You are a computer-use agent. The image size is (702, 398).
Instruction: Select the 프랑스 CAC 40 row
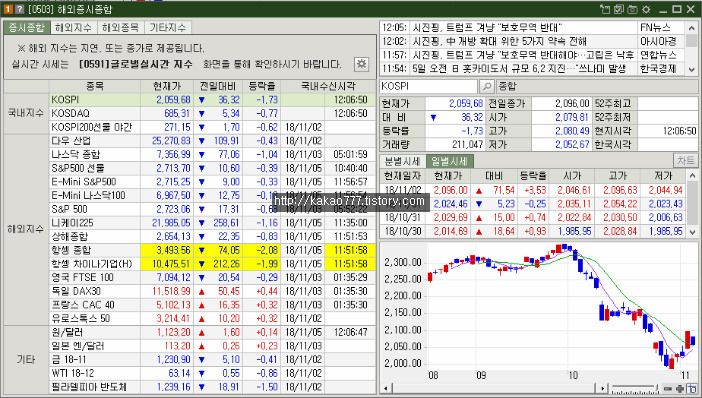212,304
